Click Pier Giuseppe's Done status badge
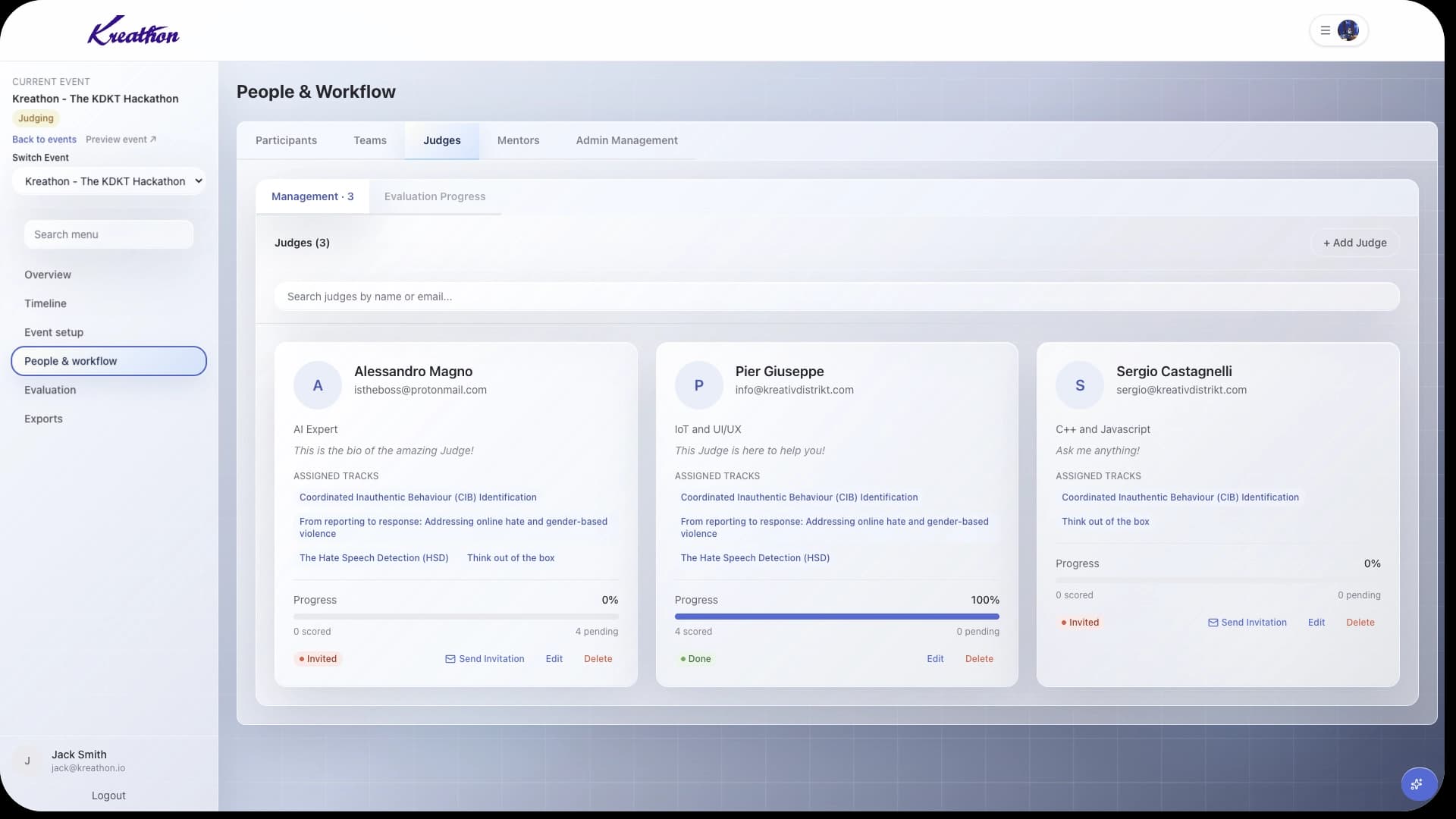 click(695, 659)
